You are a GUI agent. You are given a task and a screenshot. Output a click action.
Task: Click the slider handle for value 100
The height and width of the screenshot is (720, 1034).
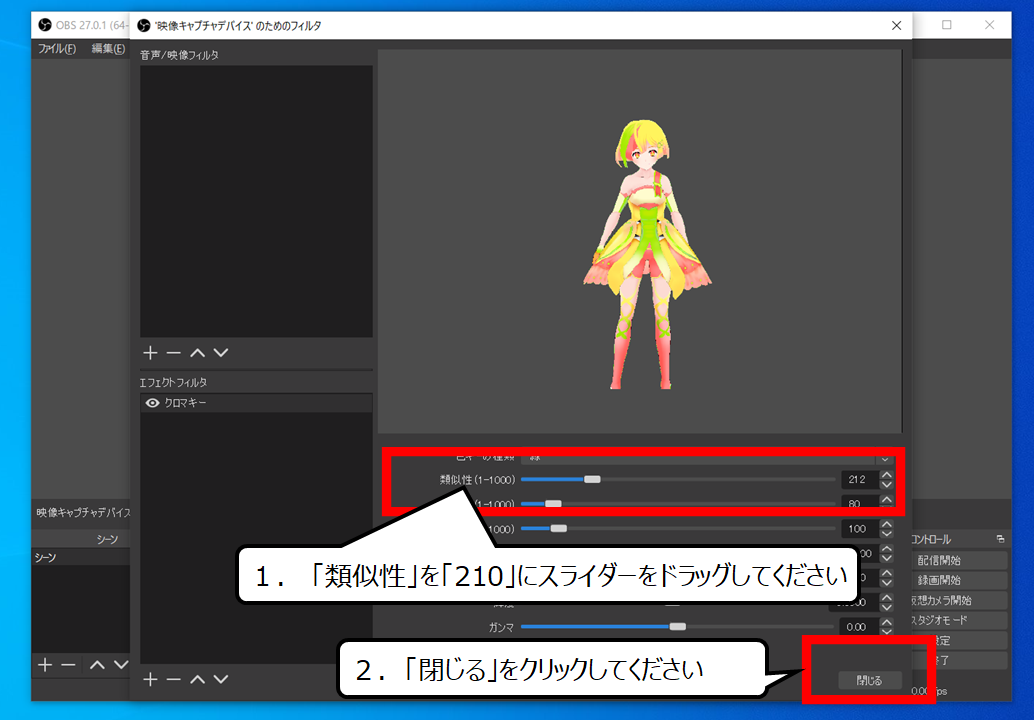559,529
